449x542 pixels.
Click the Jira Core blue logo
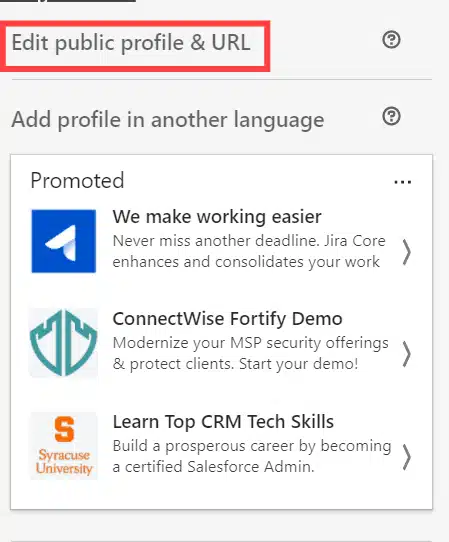64,241
